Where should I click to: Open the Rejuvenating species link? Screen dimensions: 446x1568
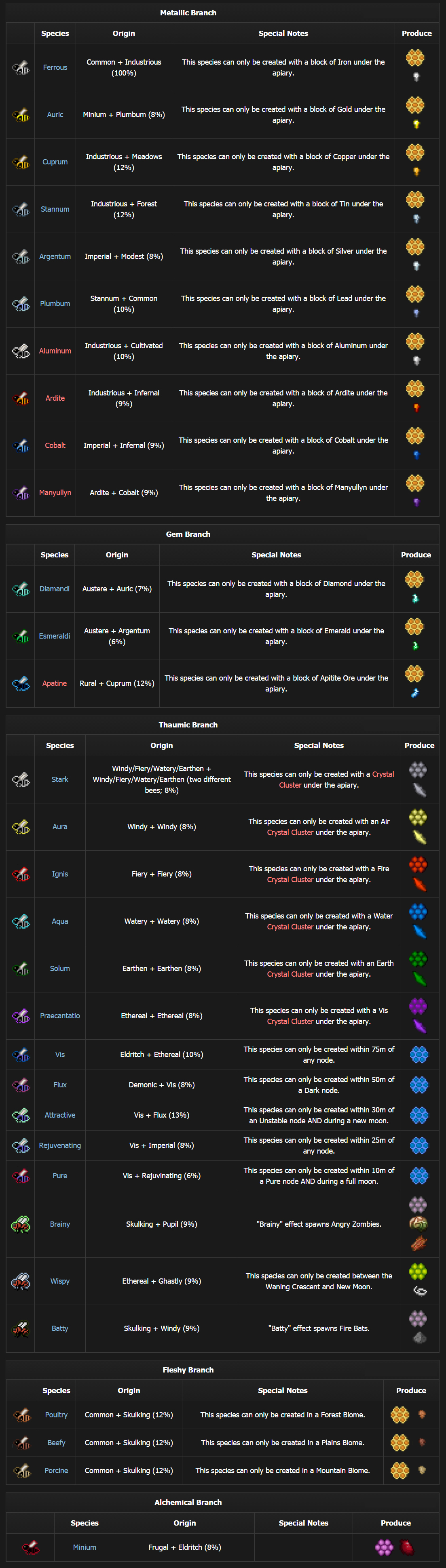[60, 1145]
